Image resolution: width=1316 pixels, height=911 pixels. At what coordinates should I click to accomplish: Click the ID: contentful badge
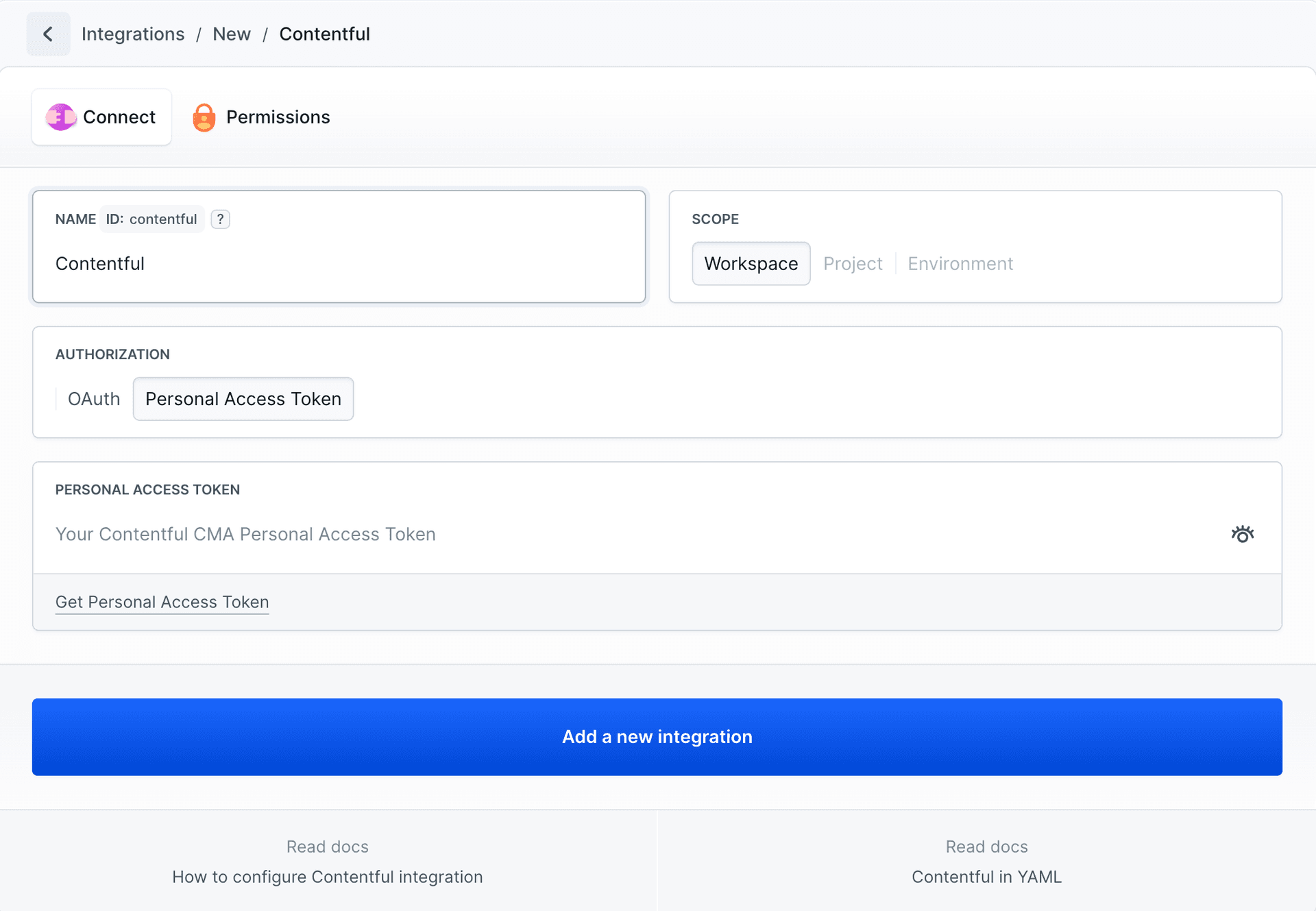tap(152, 219)
